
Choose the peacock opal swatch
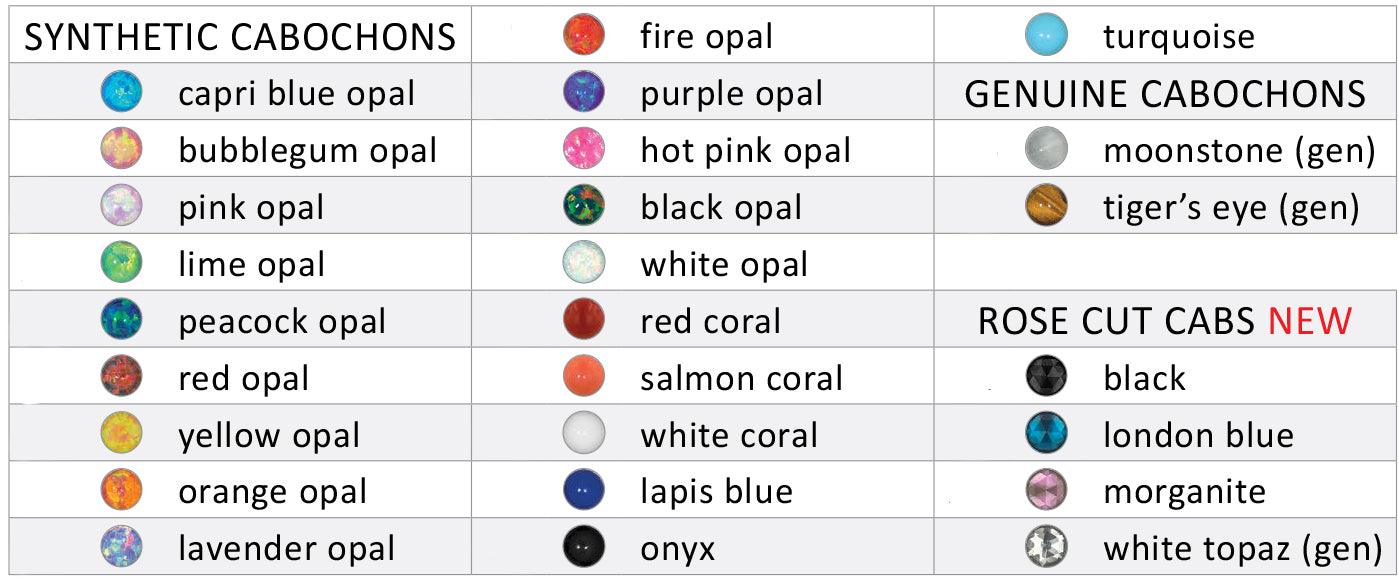[122, 321]
